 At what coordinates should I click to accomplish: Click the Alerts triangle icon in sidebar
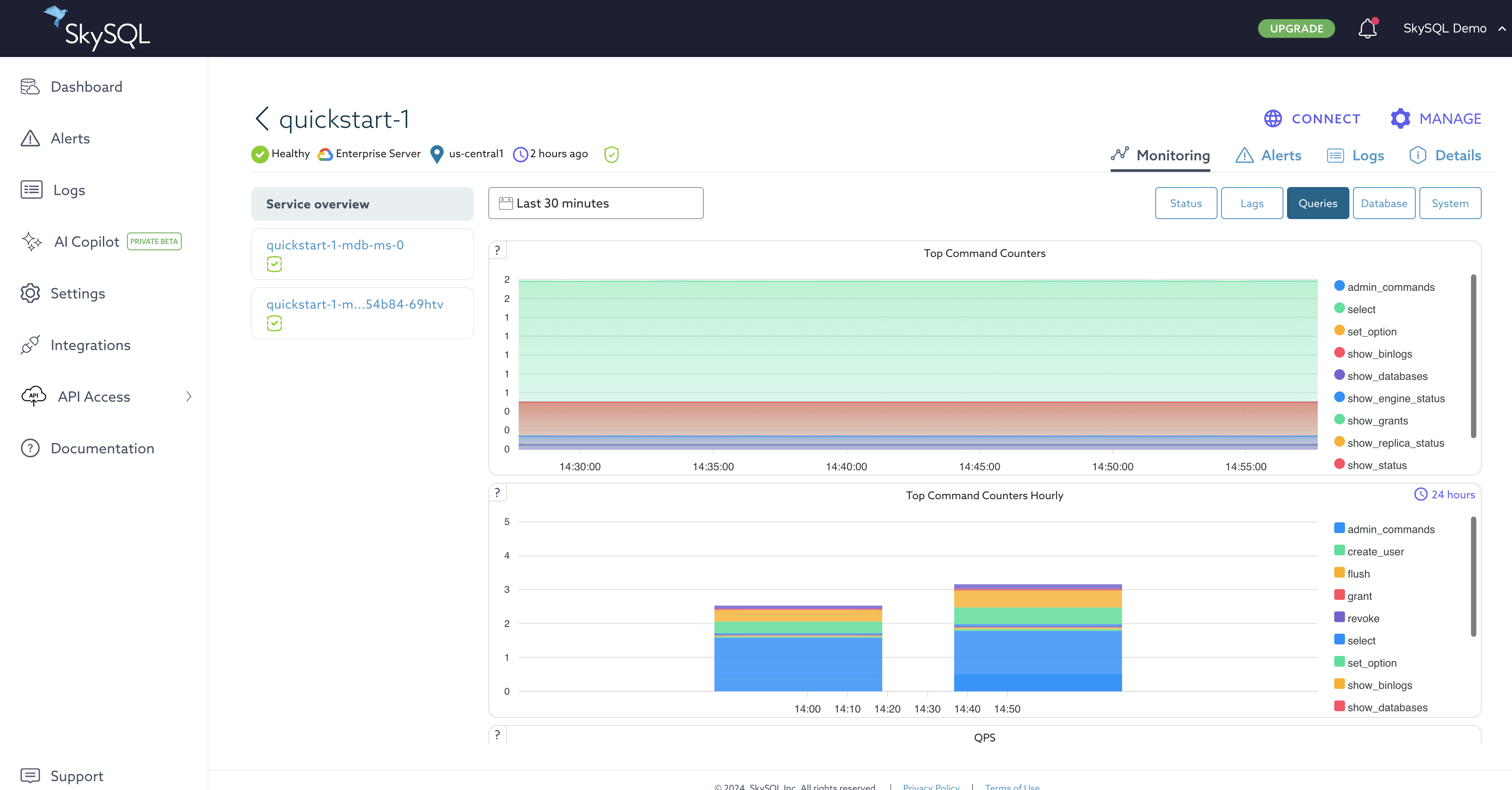coord(30,138)
